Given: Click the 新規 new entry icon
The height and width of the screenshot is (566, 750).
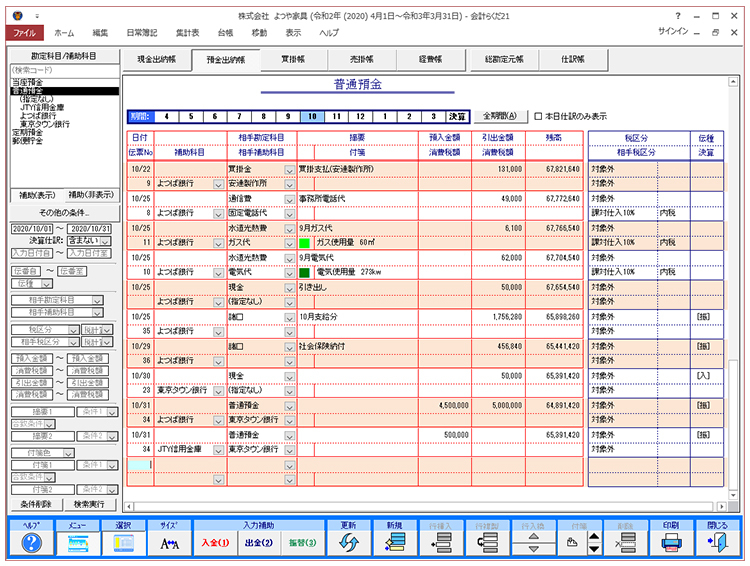Looking at the screenshot, I should coord(395,543).
